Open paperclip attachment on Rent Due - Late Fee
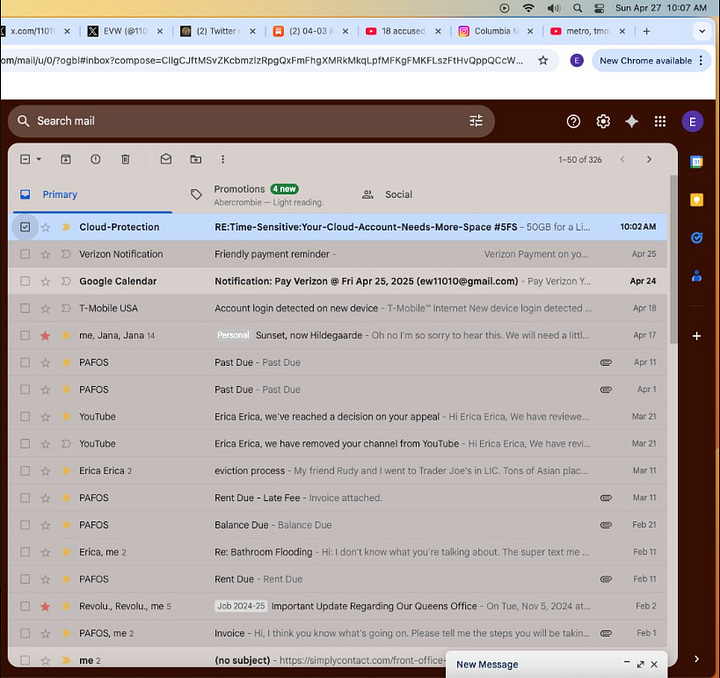 pos(606,498)
